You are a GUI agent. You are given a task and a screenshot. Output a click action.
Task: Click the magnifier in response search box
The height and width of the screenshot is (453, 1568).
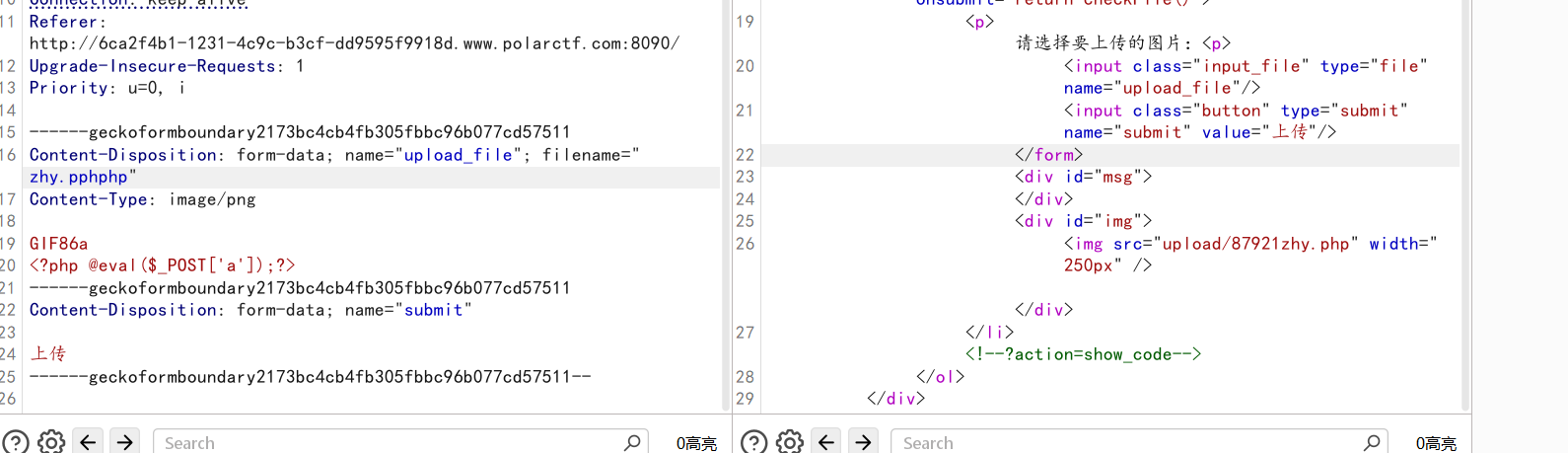1372,443
